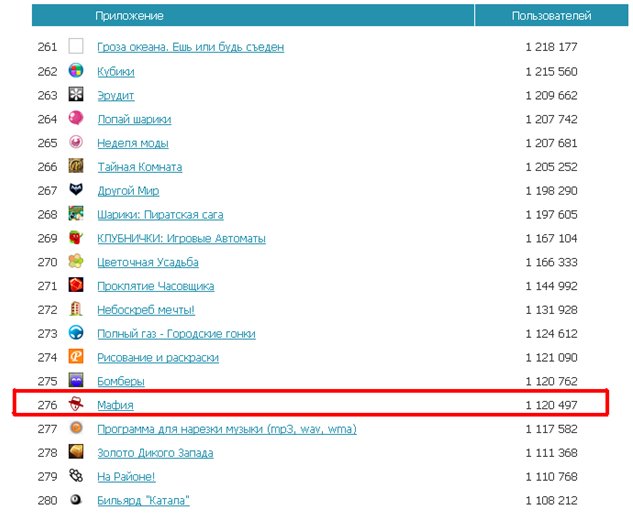Open the Программа для нарезки музыки link
The image size is (633, 513).
click(226, 429)
